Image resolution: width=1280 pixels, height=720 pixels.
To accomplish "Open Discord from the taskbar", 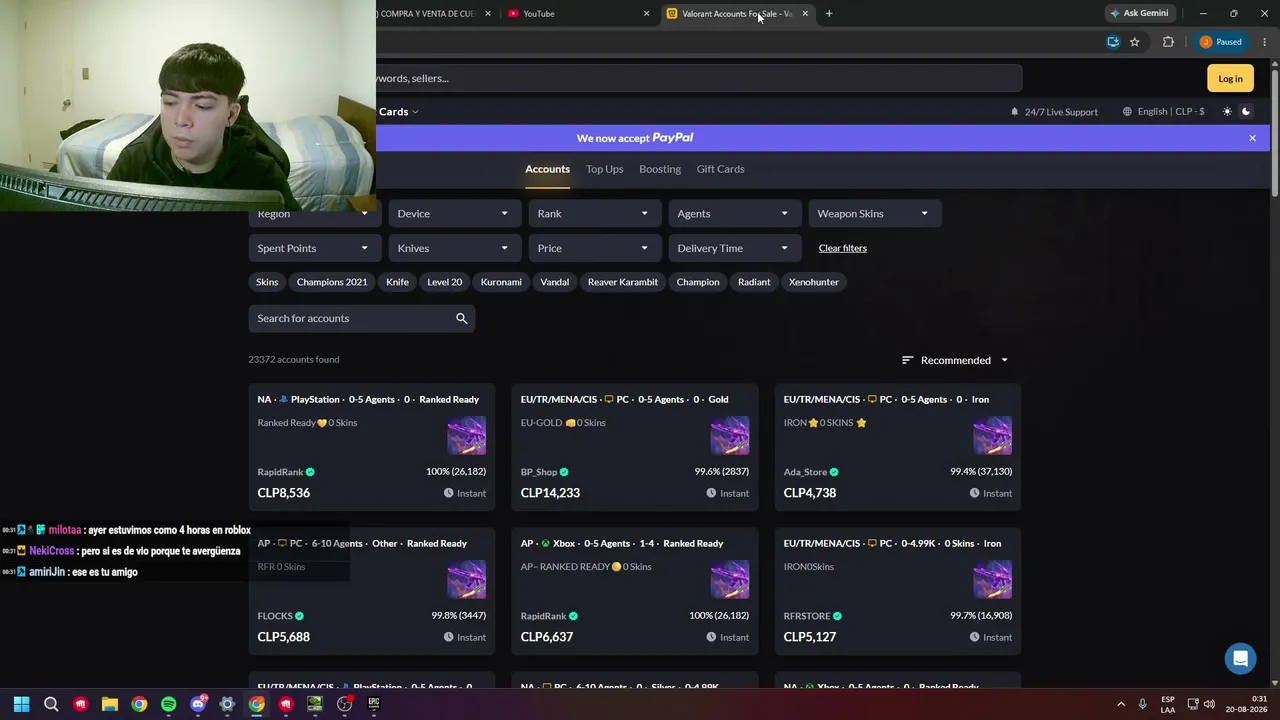I will coord(198,704).
